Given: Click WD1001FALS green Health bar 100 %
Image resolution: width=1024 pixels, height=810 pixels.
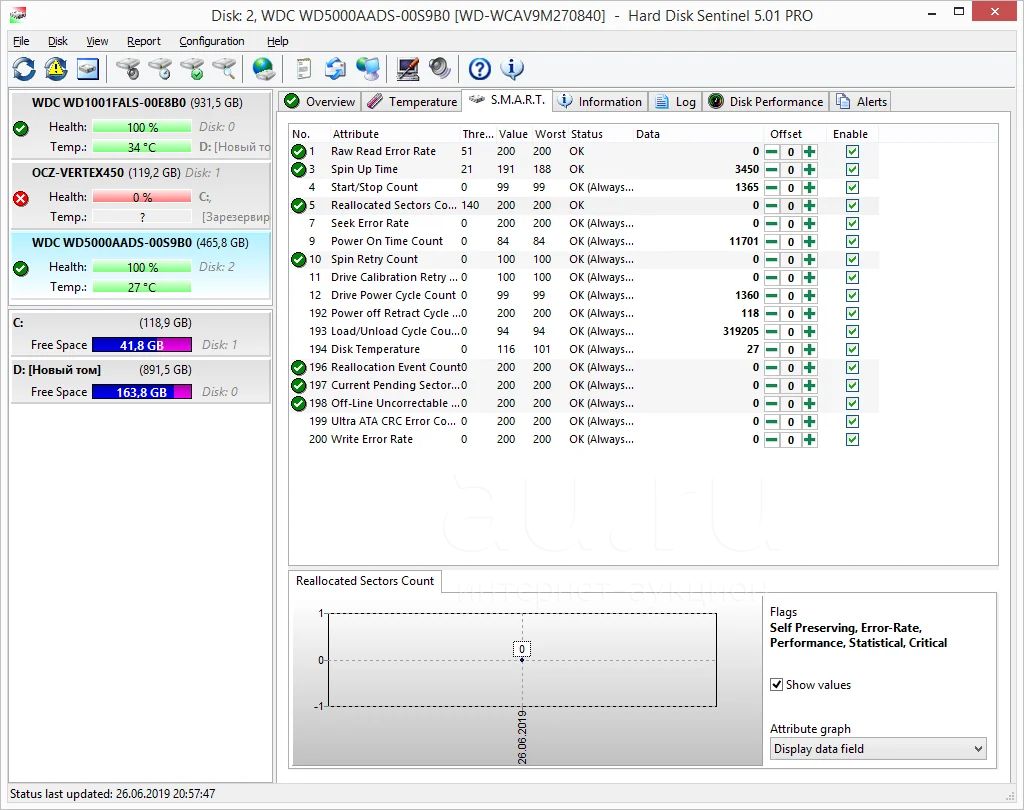Looking at the screenshot, I should 142,127.
